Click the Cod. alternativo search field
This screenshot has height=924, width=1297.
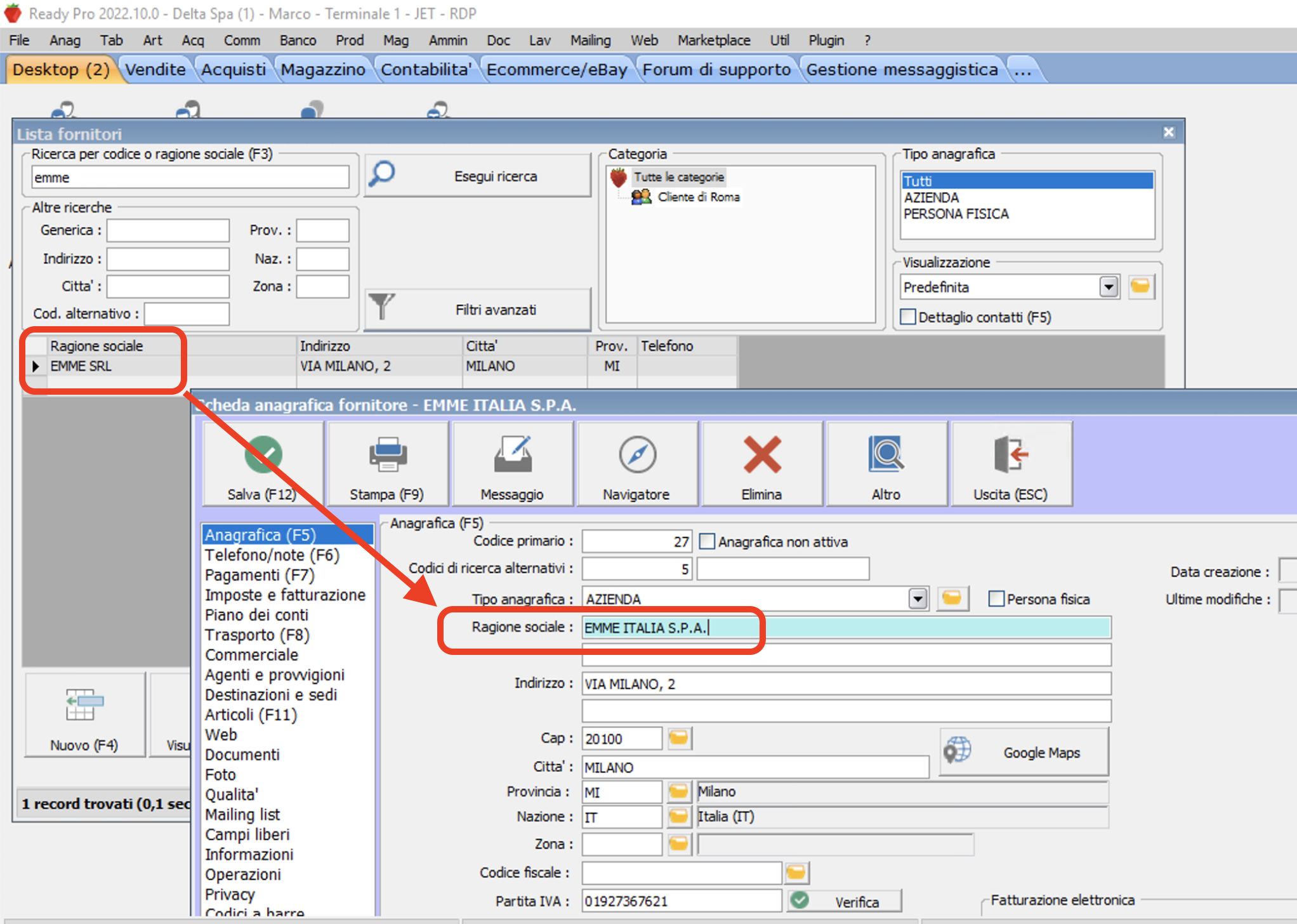pos(187,313)
